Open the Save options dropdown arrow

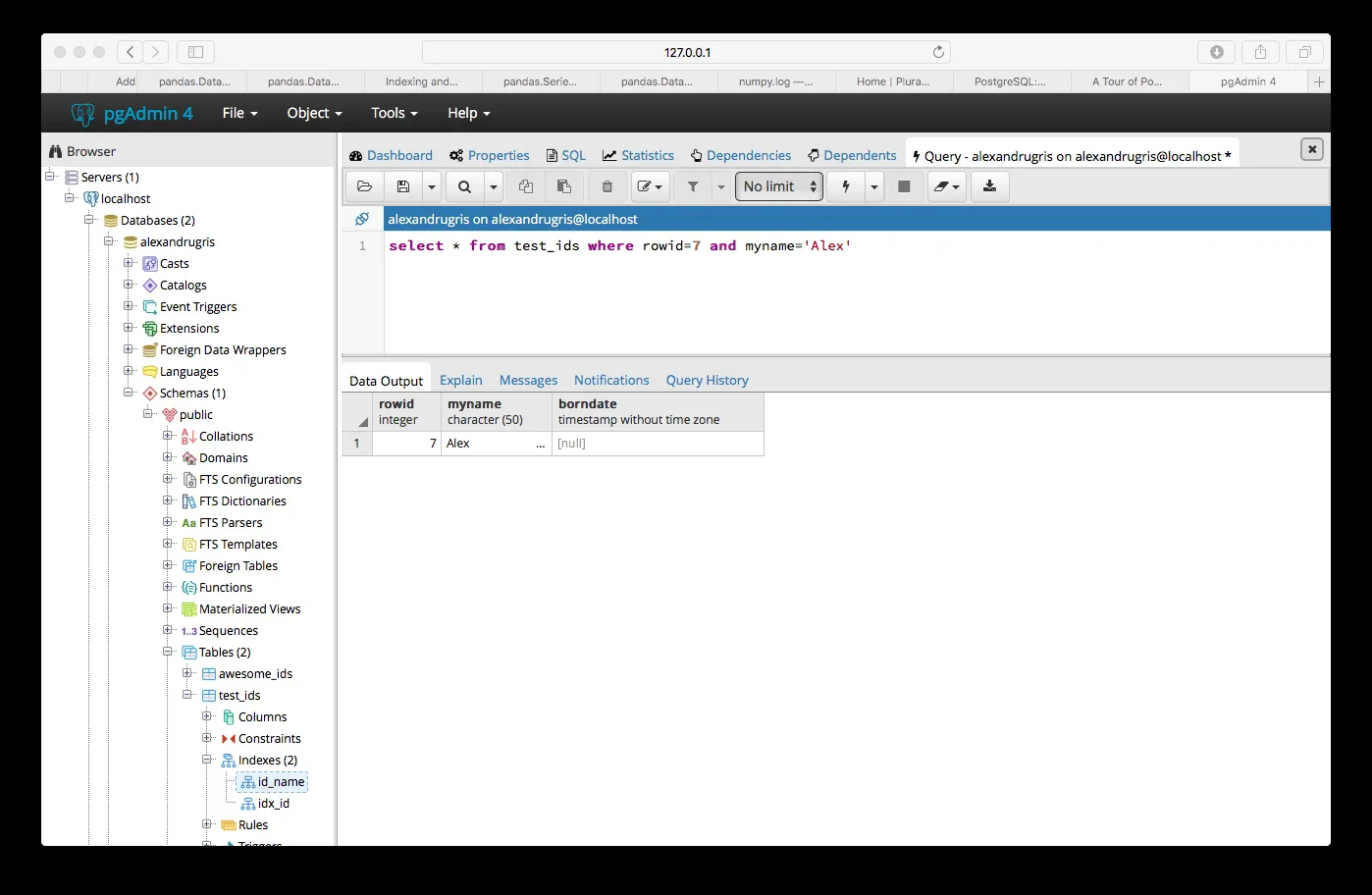pos(431,186)
